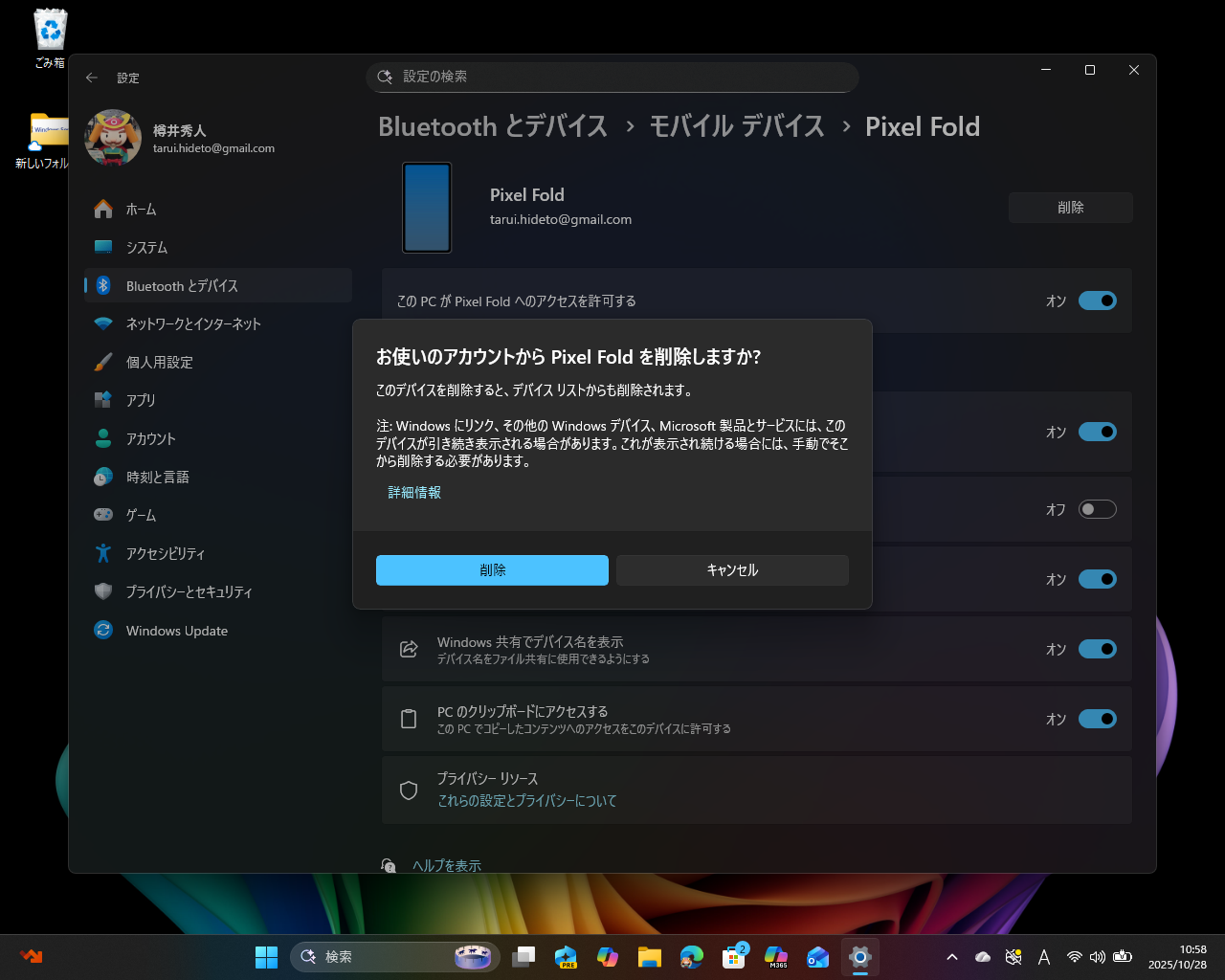
Task: Click the person icon beside アカウント
Action: (x=103, y=438)
